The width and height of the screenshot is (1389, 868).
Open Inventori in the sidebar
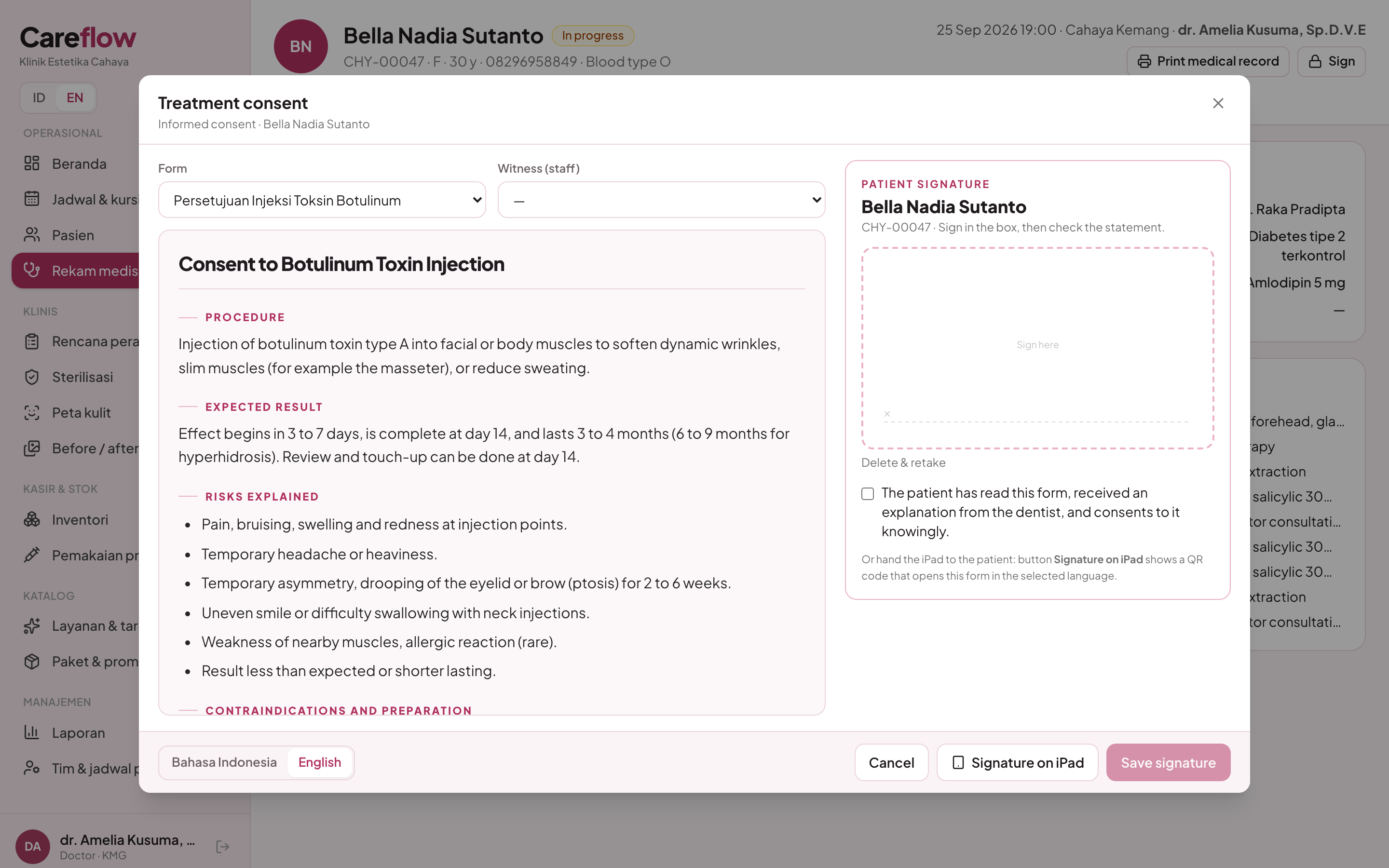pos(75,519)
